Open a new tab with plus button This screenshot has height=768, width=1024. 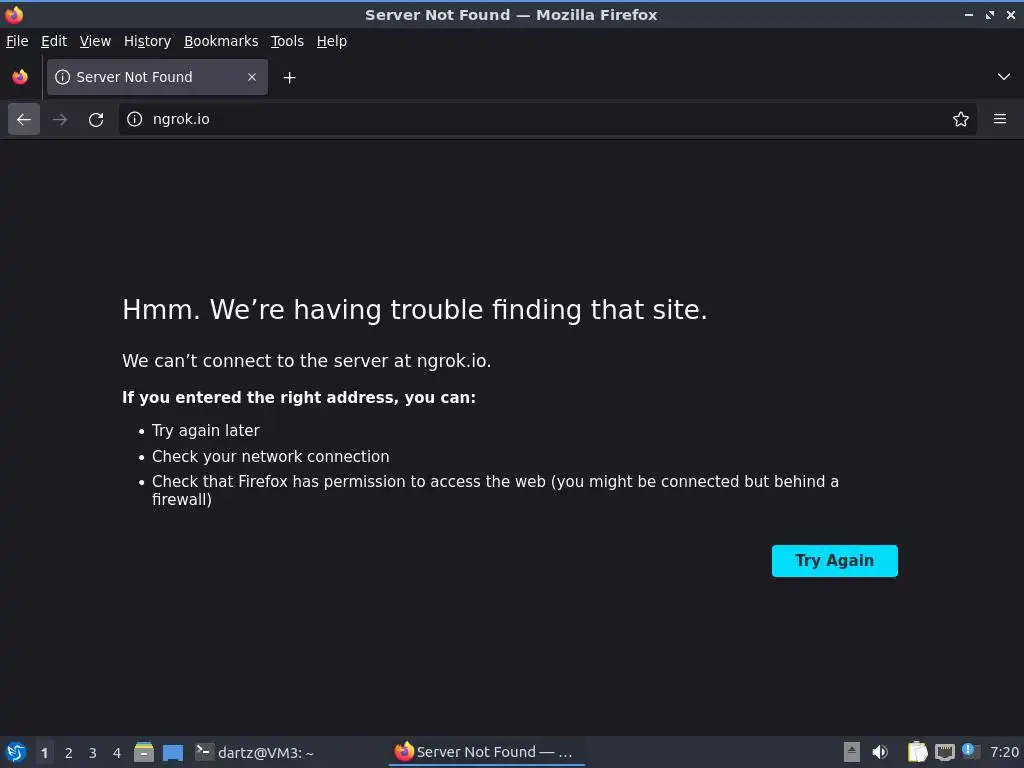click(x=289, y=78)
